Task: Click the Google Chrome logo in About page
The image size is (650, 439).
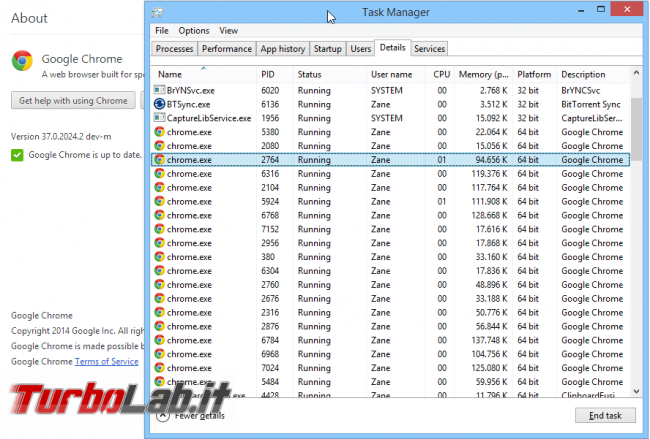Action: (x=22, y=61)
